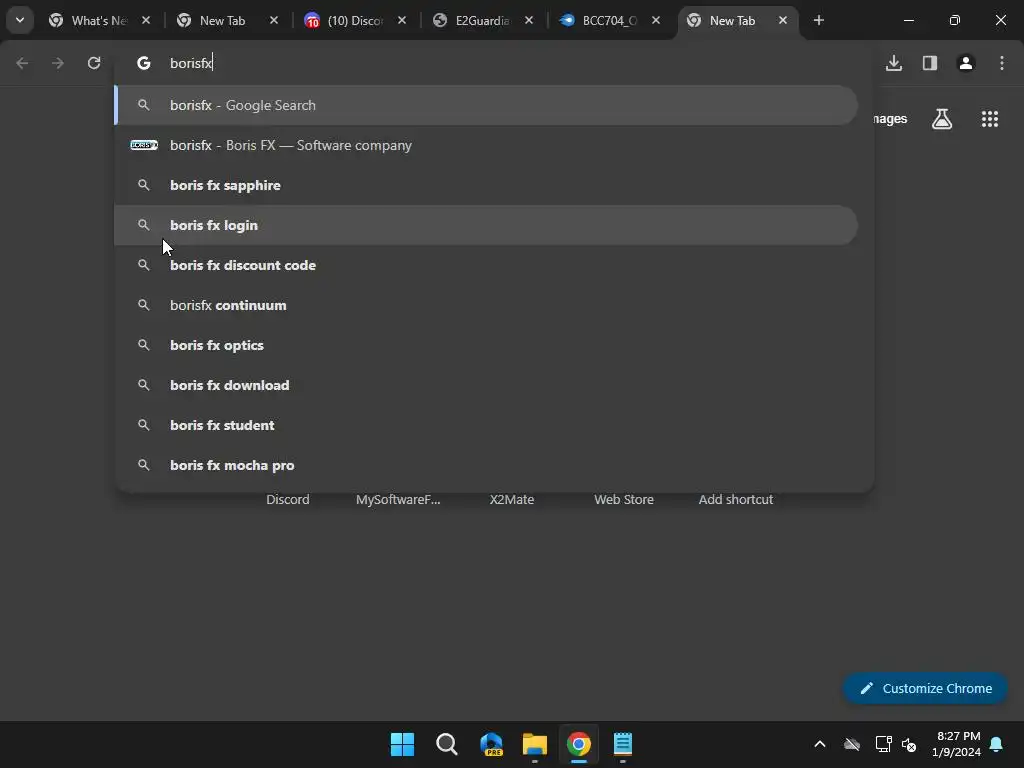Screen dimensions: 1024x768
Task: Open the tab search dropdown arrow
Action: (x=20, y=20)
